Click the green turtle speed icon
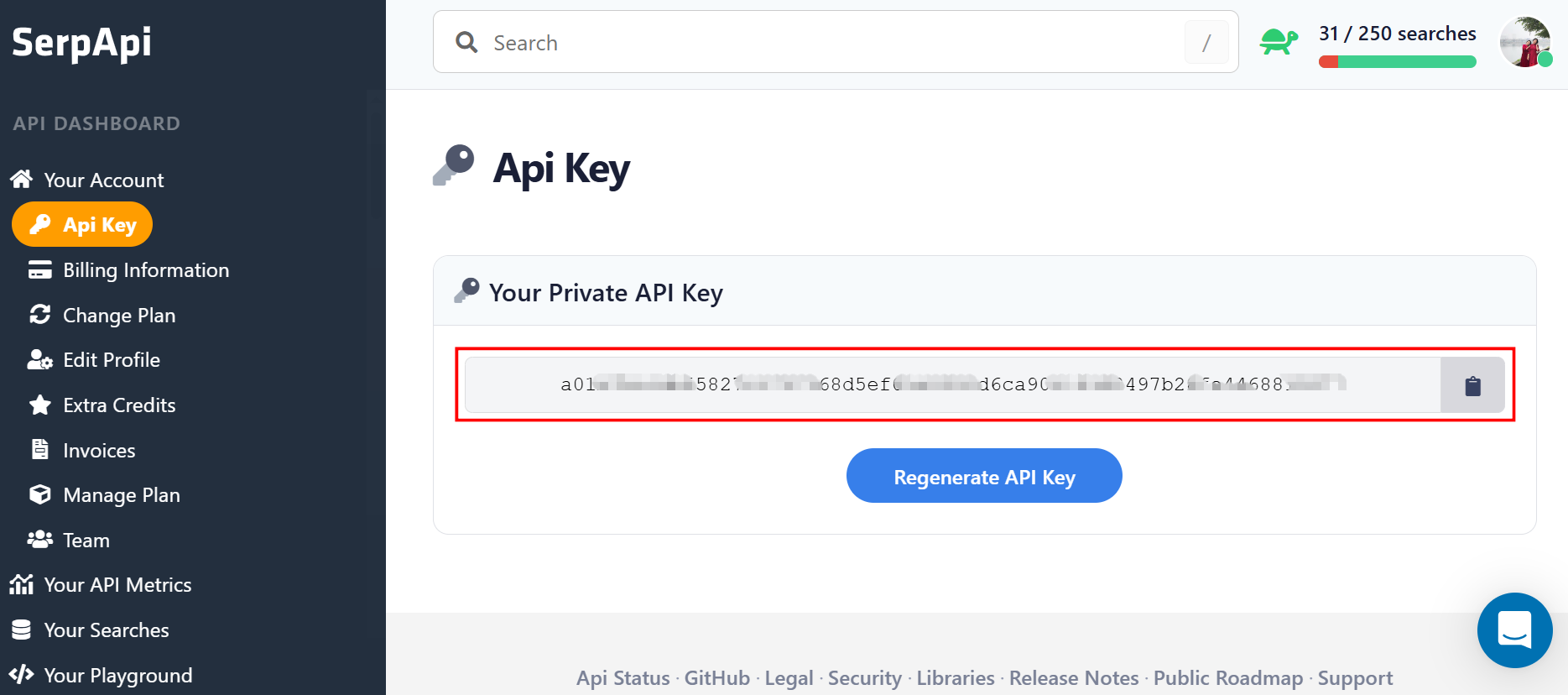 [1279, 40]
